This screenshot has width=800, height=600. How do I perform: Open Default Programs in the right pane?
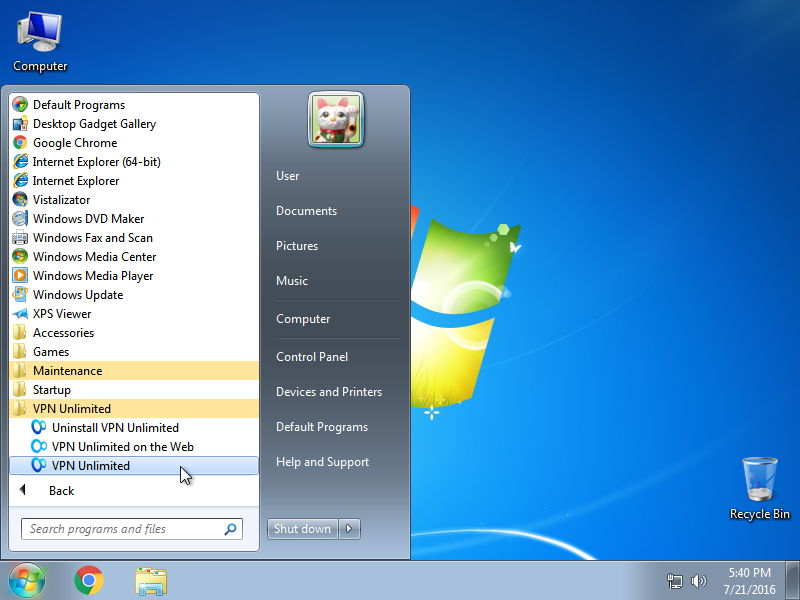[x=322, y=427]
